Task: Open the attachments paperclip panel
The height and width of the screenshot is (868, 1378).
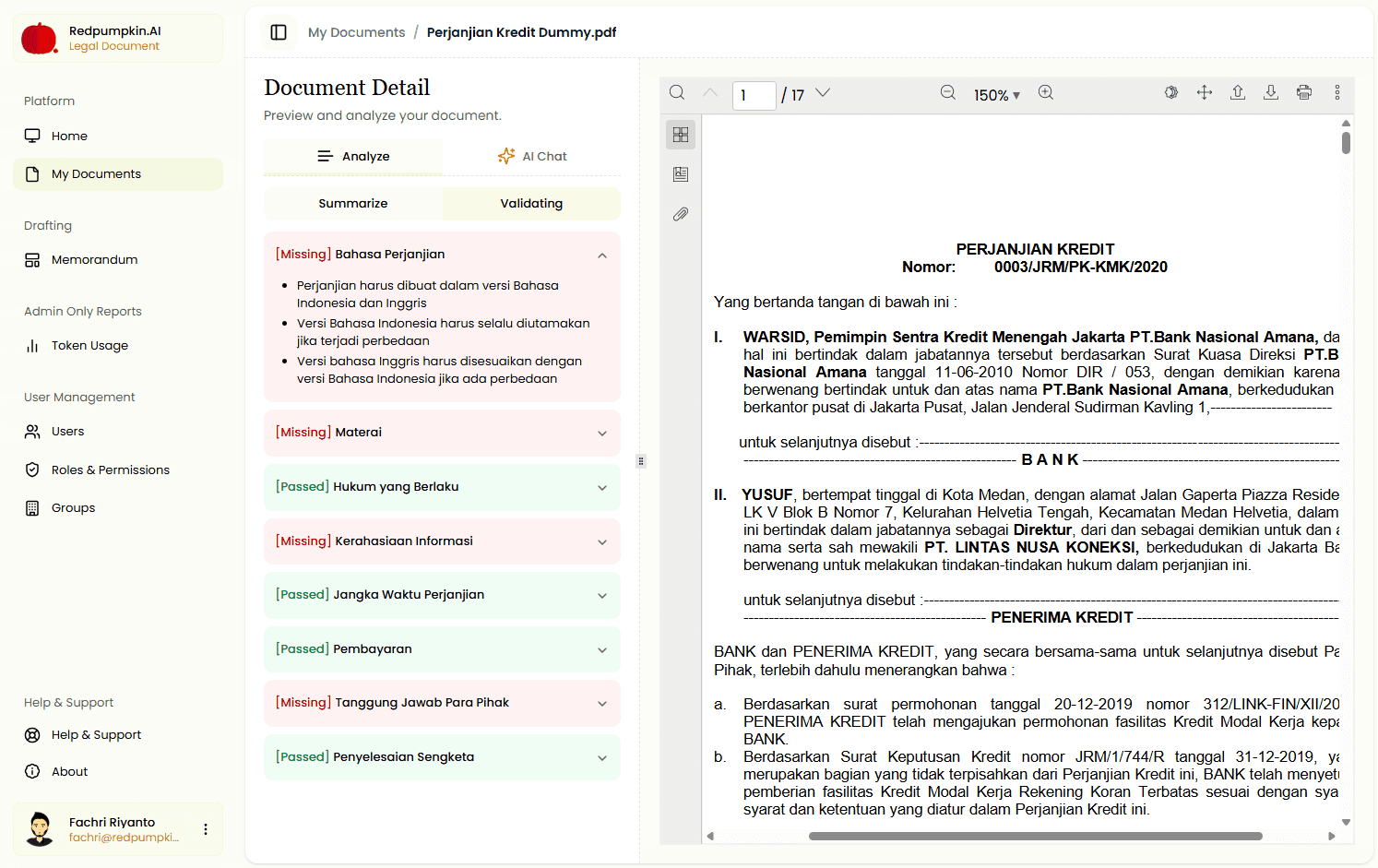Action: point(681,214)
